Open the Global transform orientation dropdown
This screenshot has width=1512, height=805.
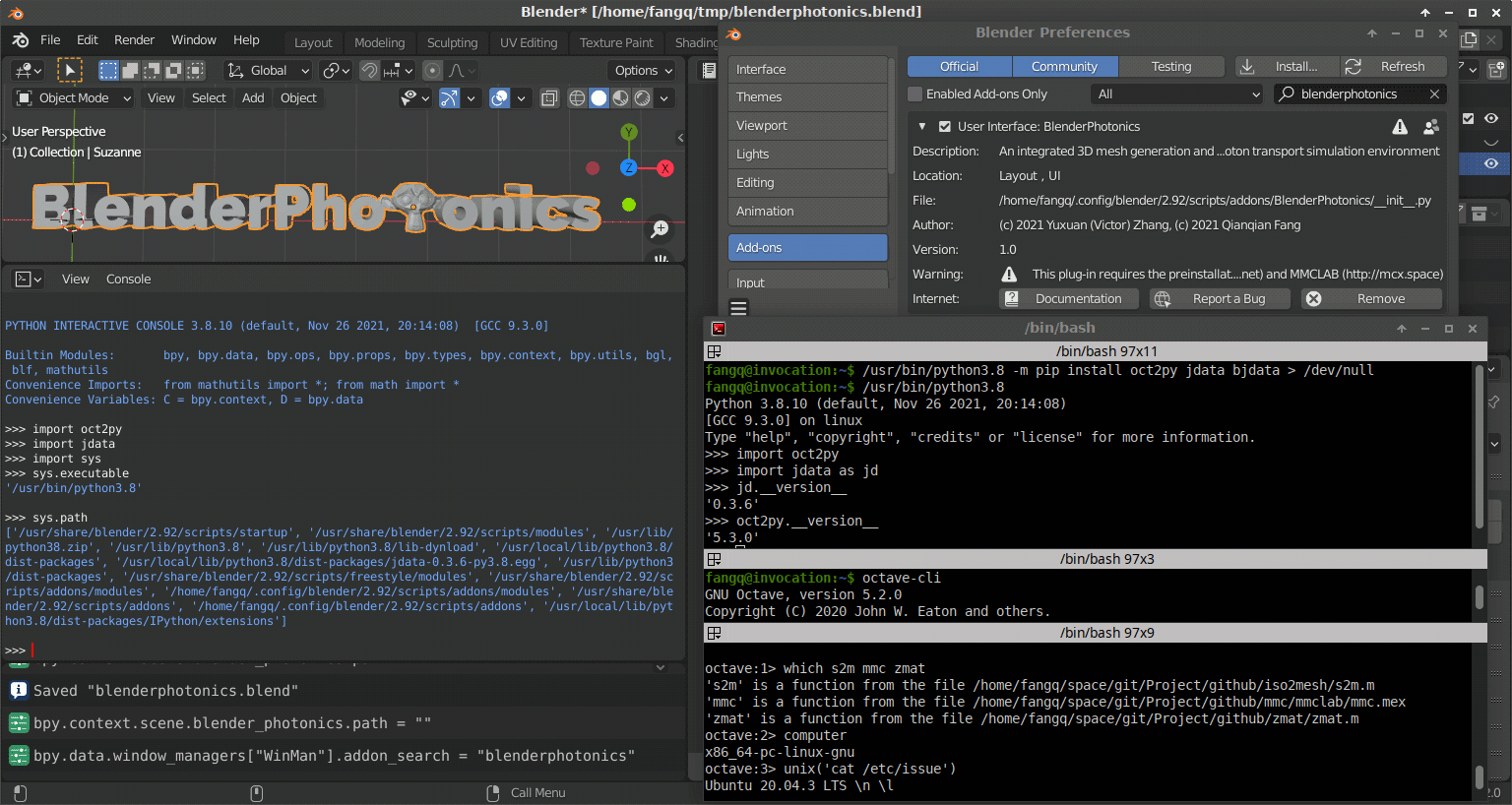pyautogui.click(x=268, y=71)
